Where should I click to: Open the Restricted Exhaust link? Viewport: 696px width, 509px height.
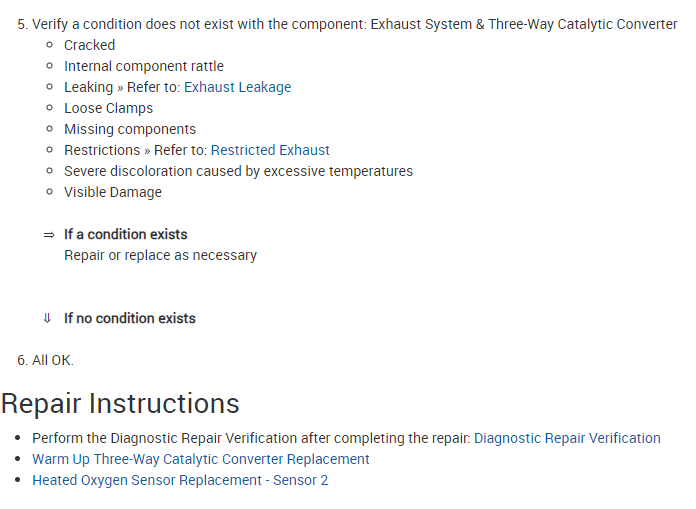(x=270, y=150)
